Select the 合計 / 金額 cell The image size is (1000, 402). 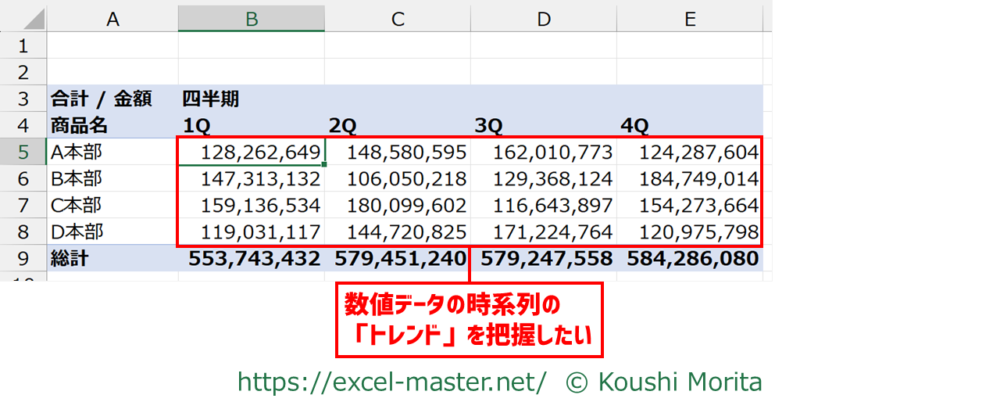tap(111, 98)
